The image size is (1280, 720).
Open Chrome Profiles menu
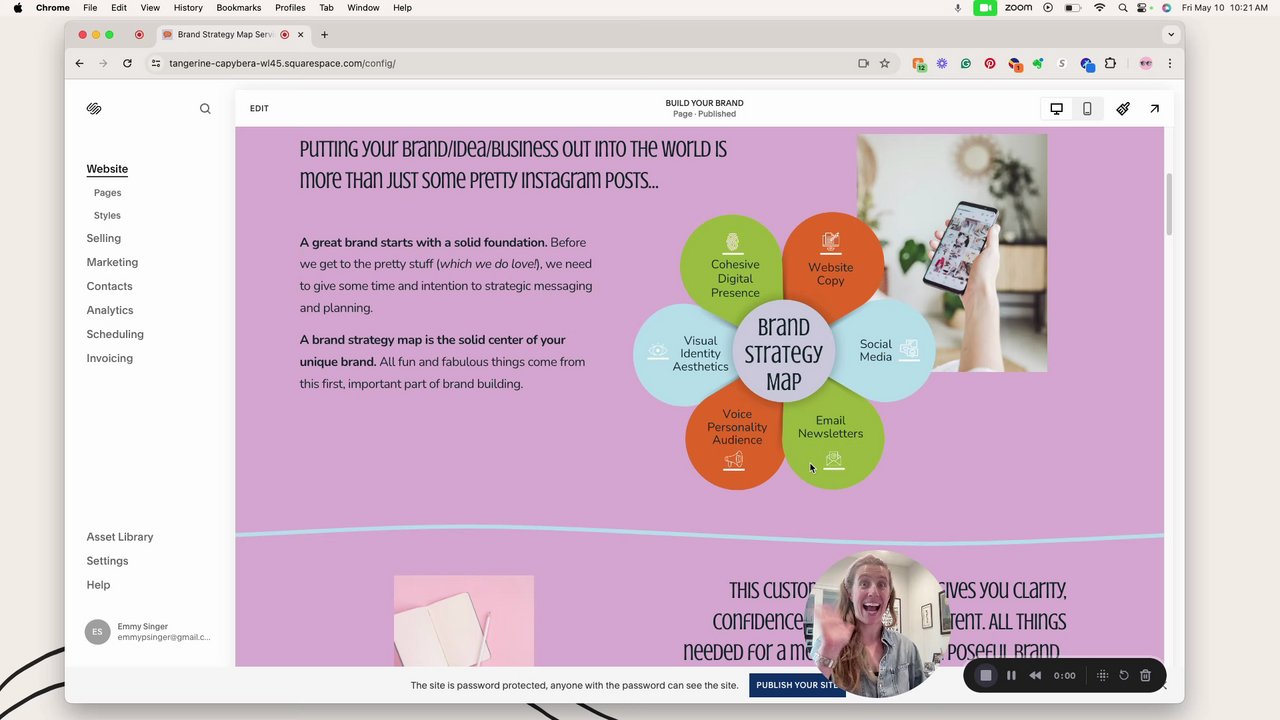(x=290, y=8)
